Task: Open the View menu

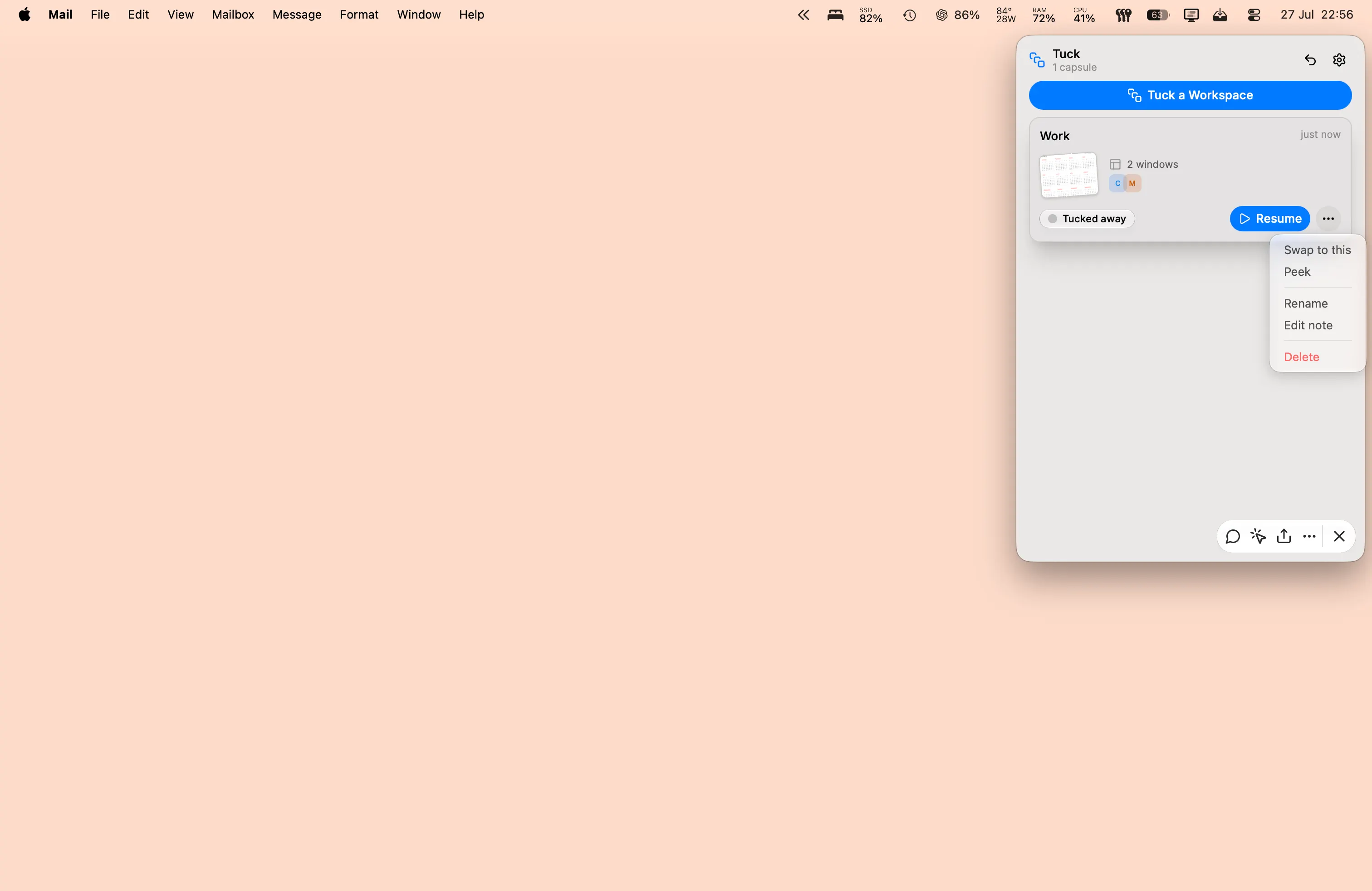Action: click(180, 15)
